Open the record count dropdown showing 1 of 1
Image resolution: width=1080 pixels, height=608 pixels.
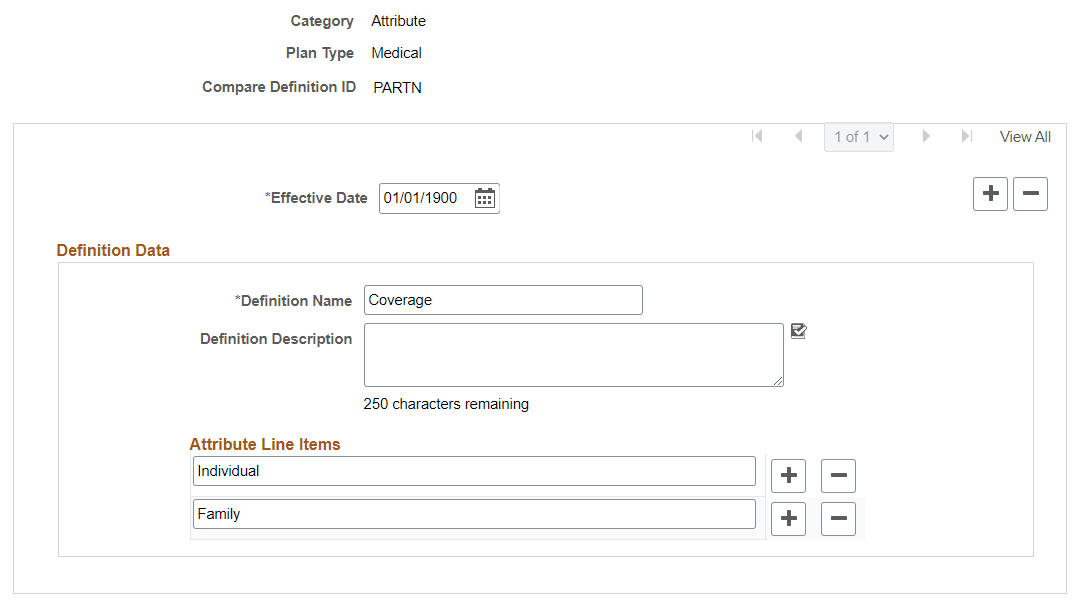pyautogui.click(x=858, y=136)
